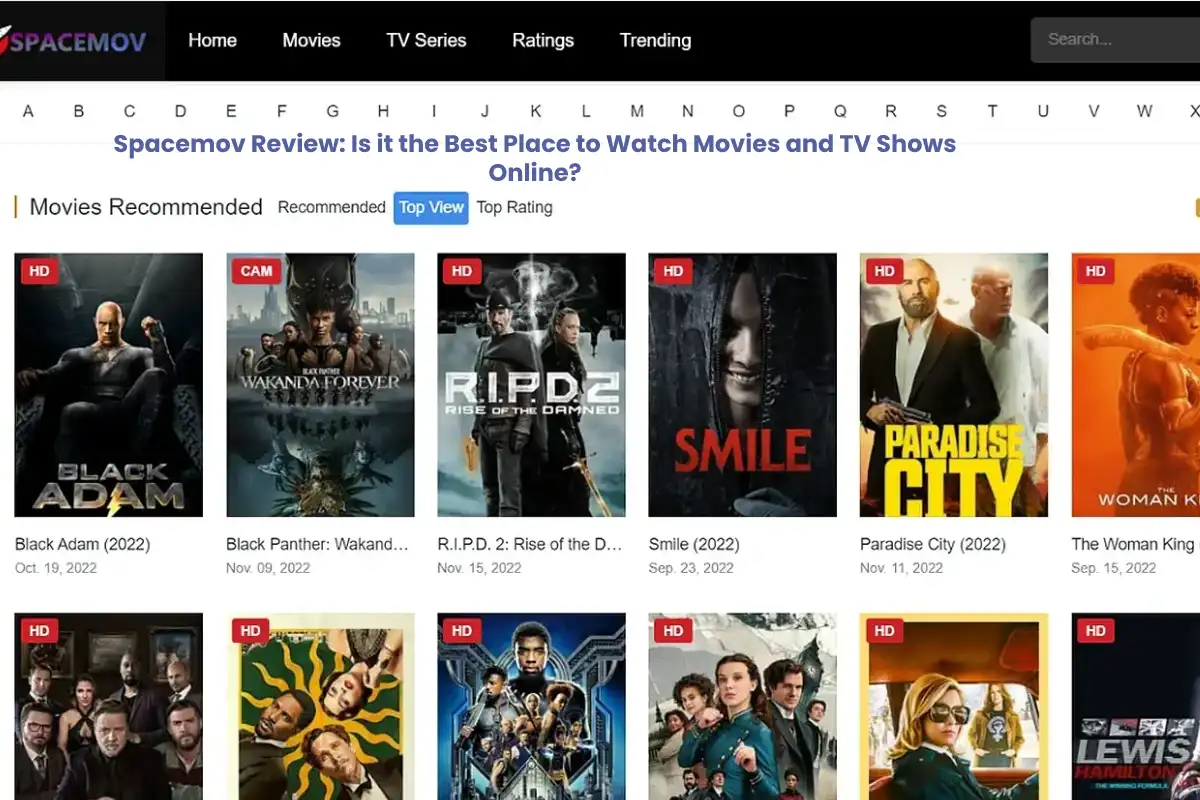The height and width of the screenshot is (800, 1200).
Task: Filter titles by letter R
Action: click(x=891, y=111)
